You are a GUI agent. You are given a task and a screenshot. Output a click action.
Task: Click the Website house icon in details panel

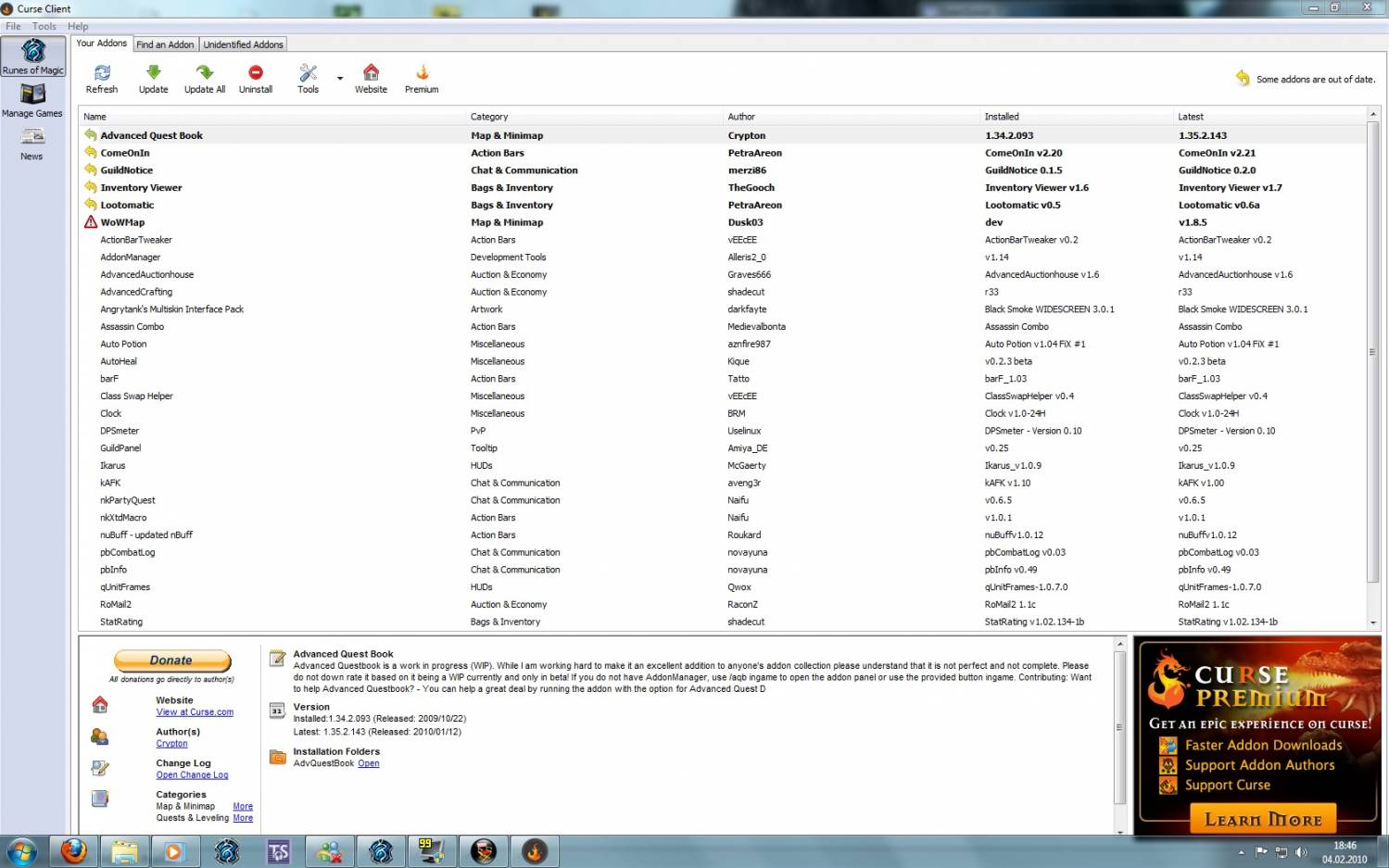pos(100,705)
